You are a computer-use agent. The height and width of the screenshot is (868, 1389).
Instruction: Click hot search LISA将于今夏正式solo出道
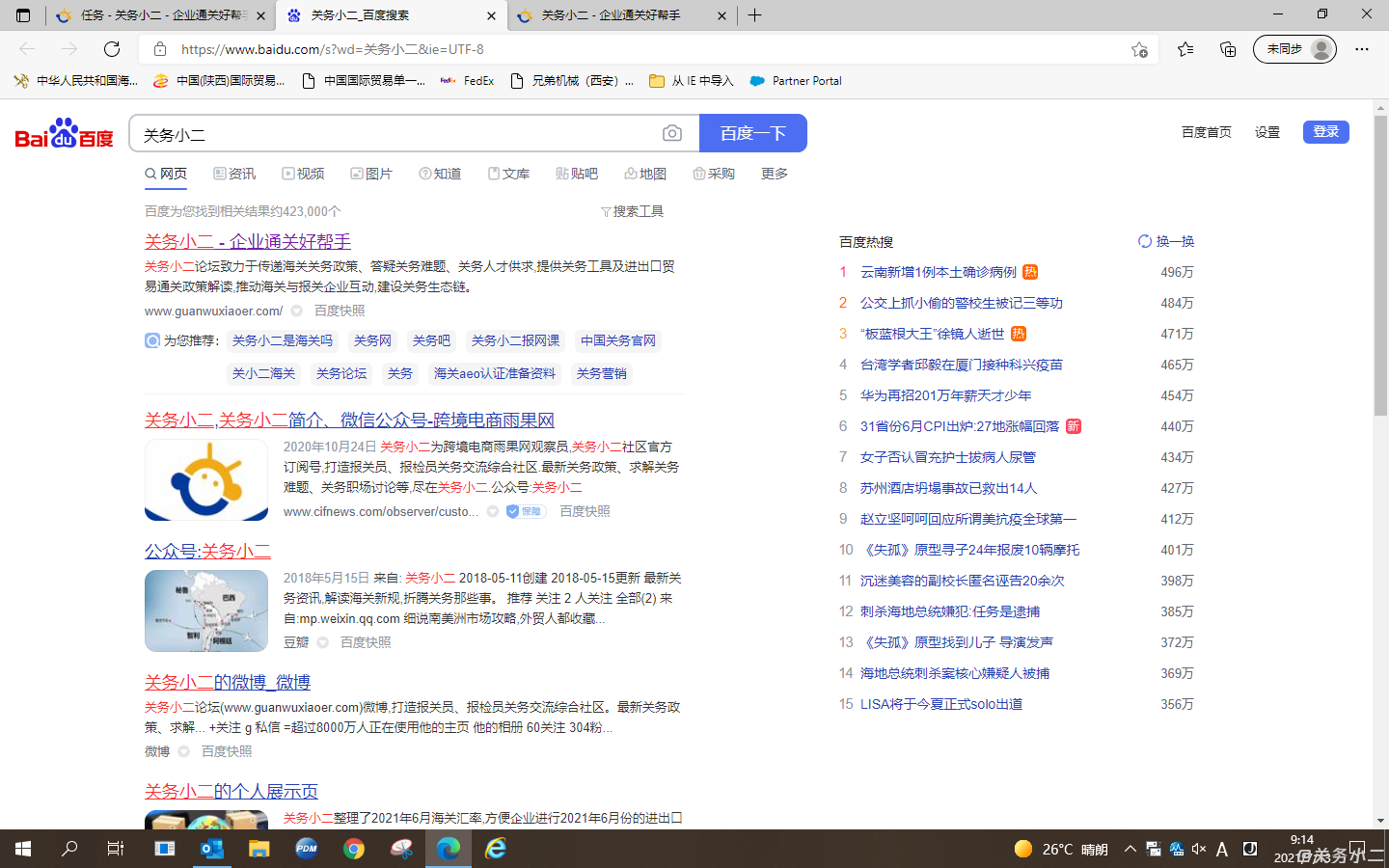point(941,704)
